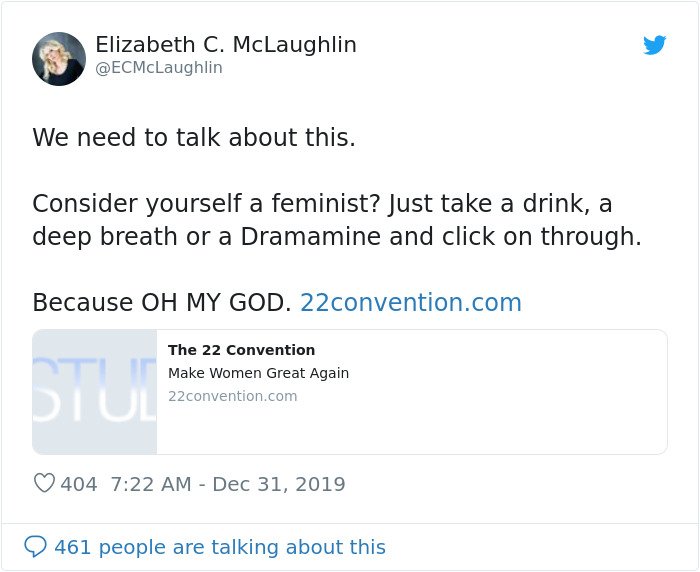Click the Consider yourself a feminist sentence
This screenshot has height=572, width=700.
pos(205,204)
